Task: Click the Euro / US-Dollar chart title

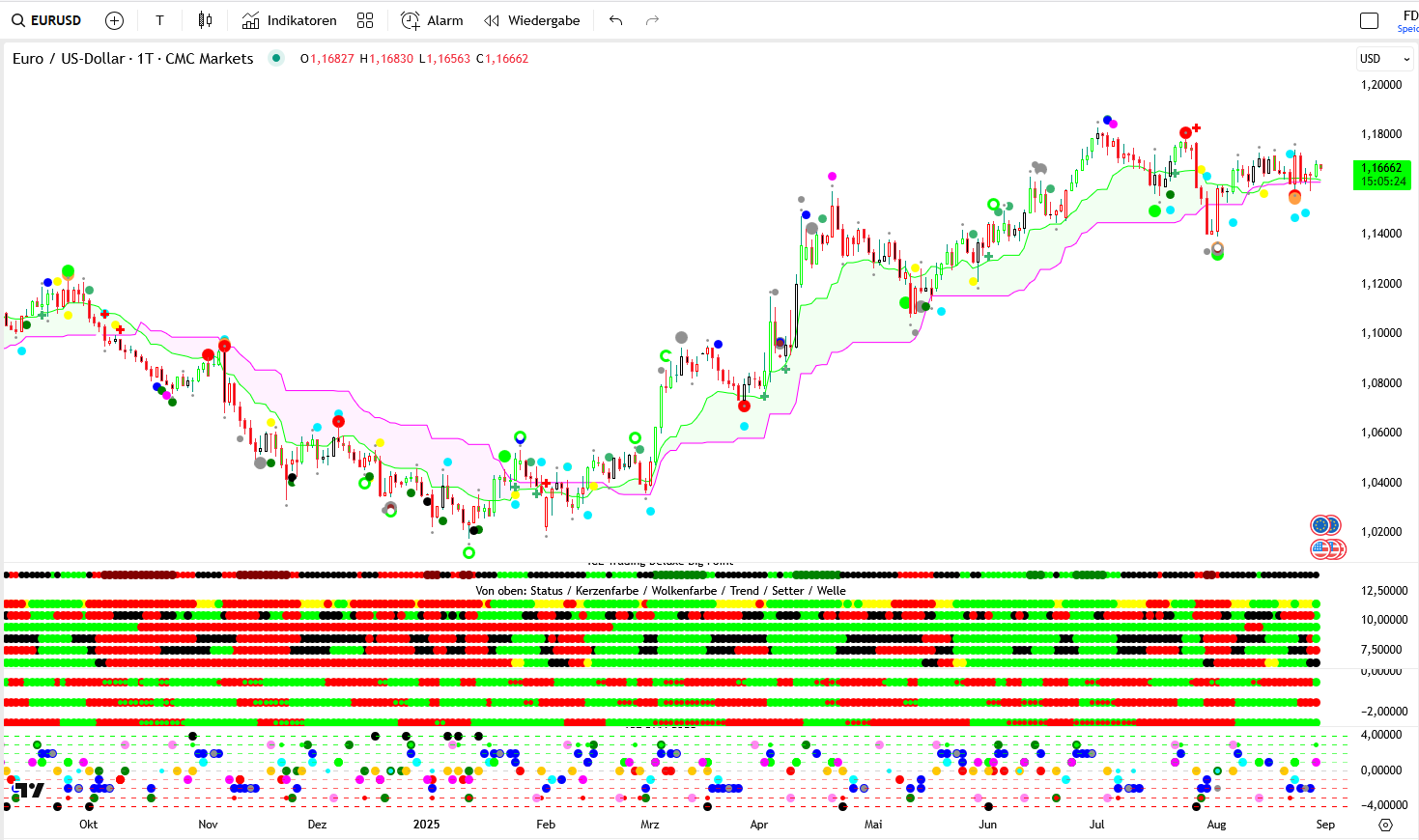Action: [132, 59]
